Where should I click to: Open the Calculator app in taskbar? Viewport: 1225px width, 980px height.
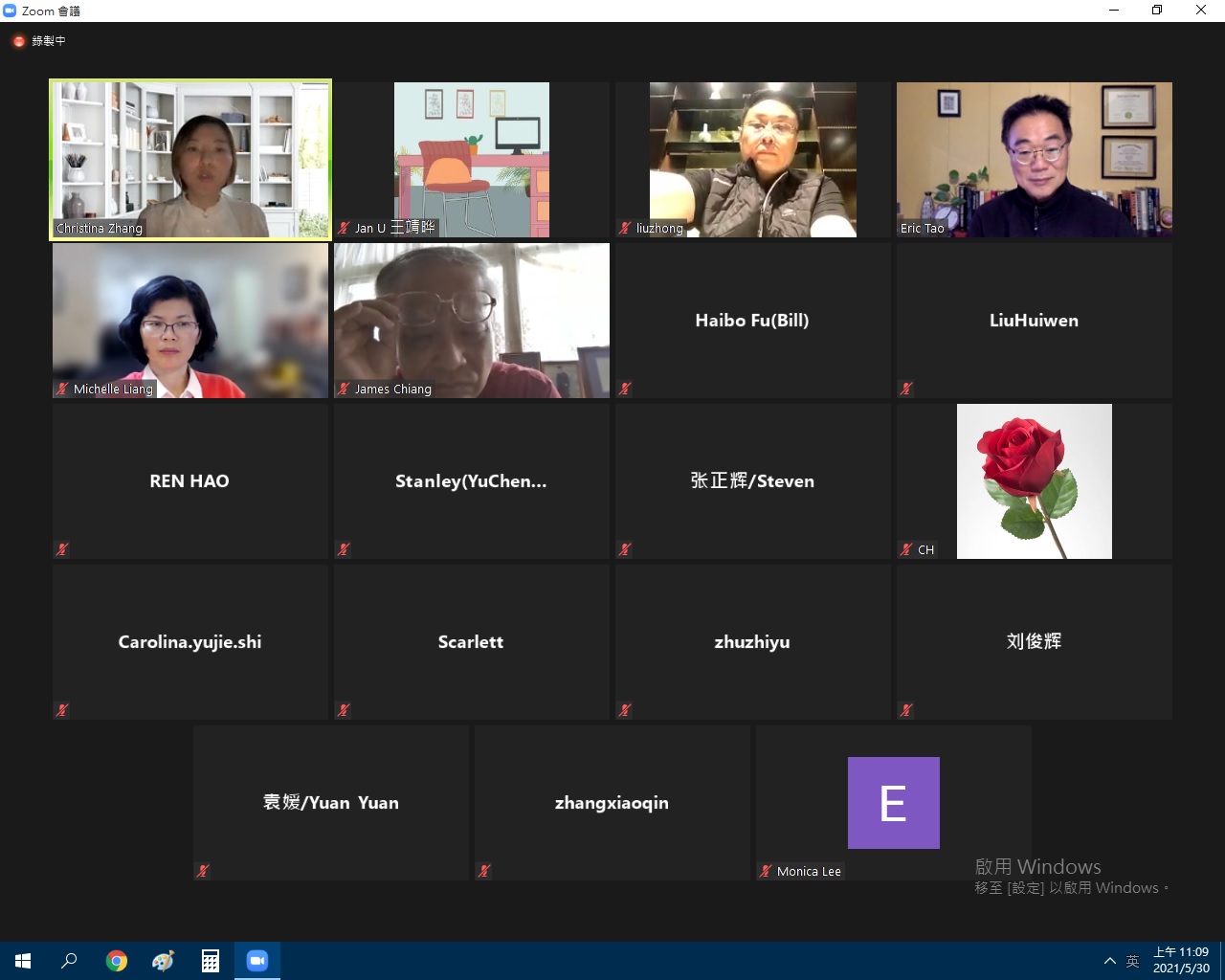[x=211, y=961]
